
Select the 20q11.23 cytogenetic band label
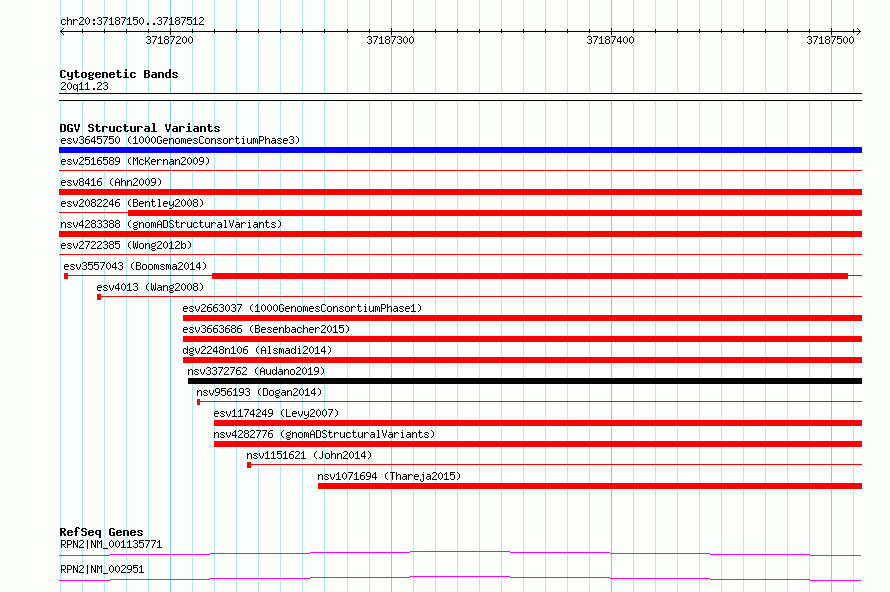coord(84,86)
